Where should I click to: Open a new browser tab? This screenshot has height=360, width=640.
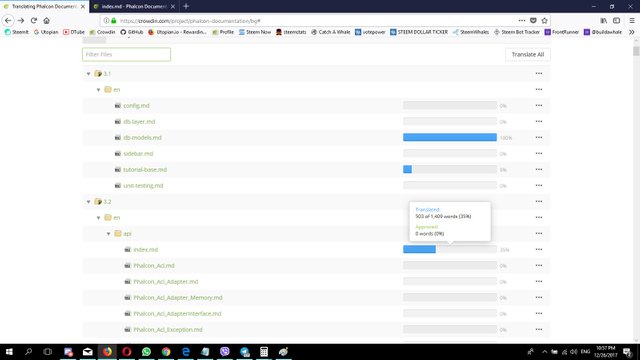(186, 6)
